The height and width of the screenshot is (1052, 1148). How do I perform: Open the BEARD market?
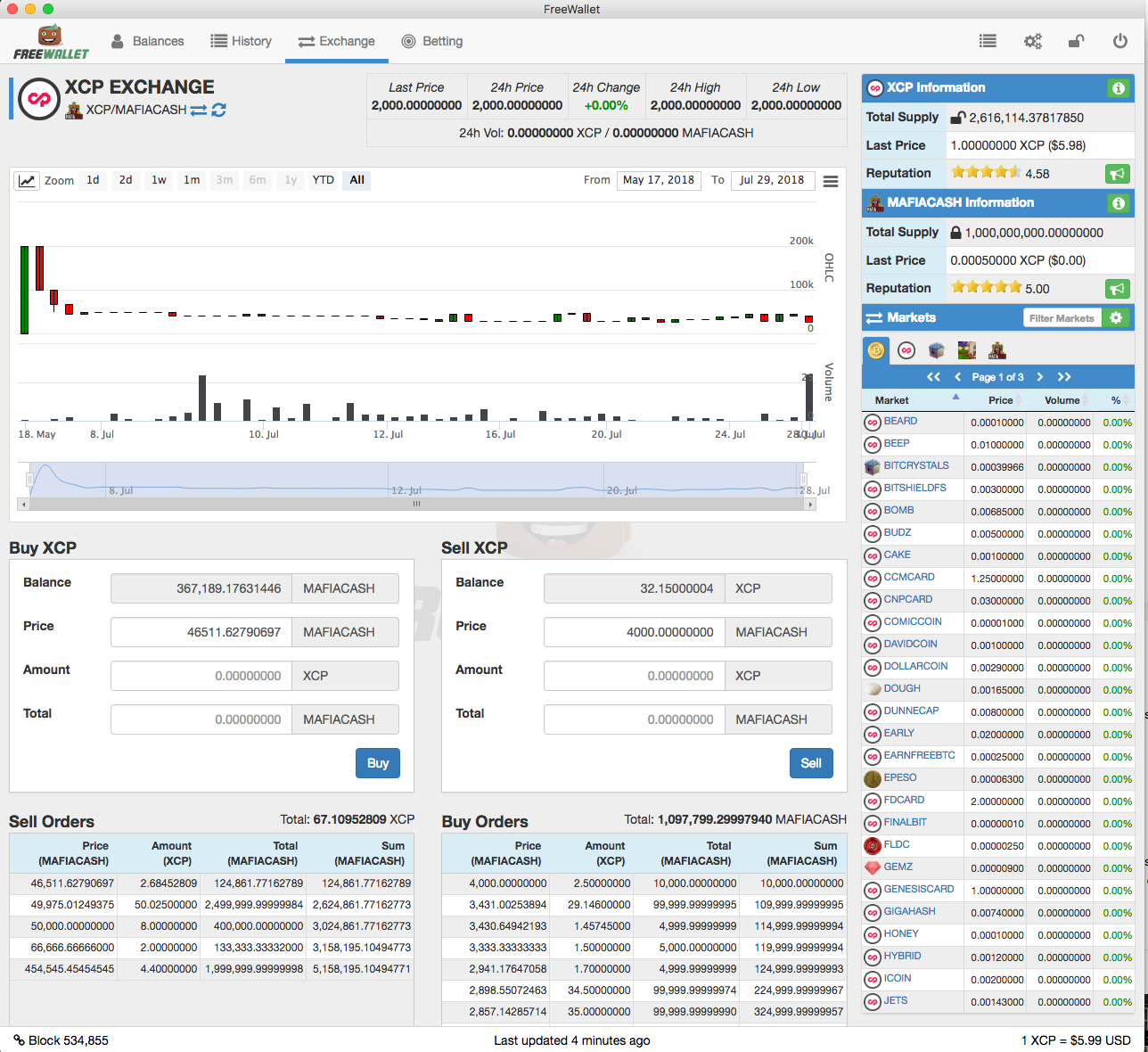click(x=900, y=422)
